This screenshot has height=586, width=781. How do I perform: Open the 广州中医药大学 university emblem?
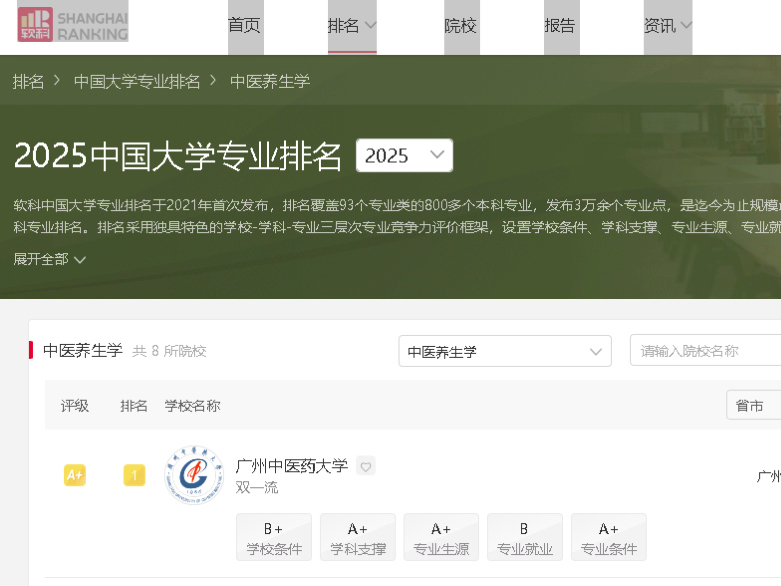point(194,475)
